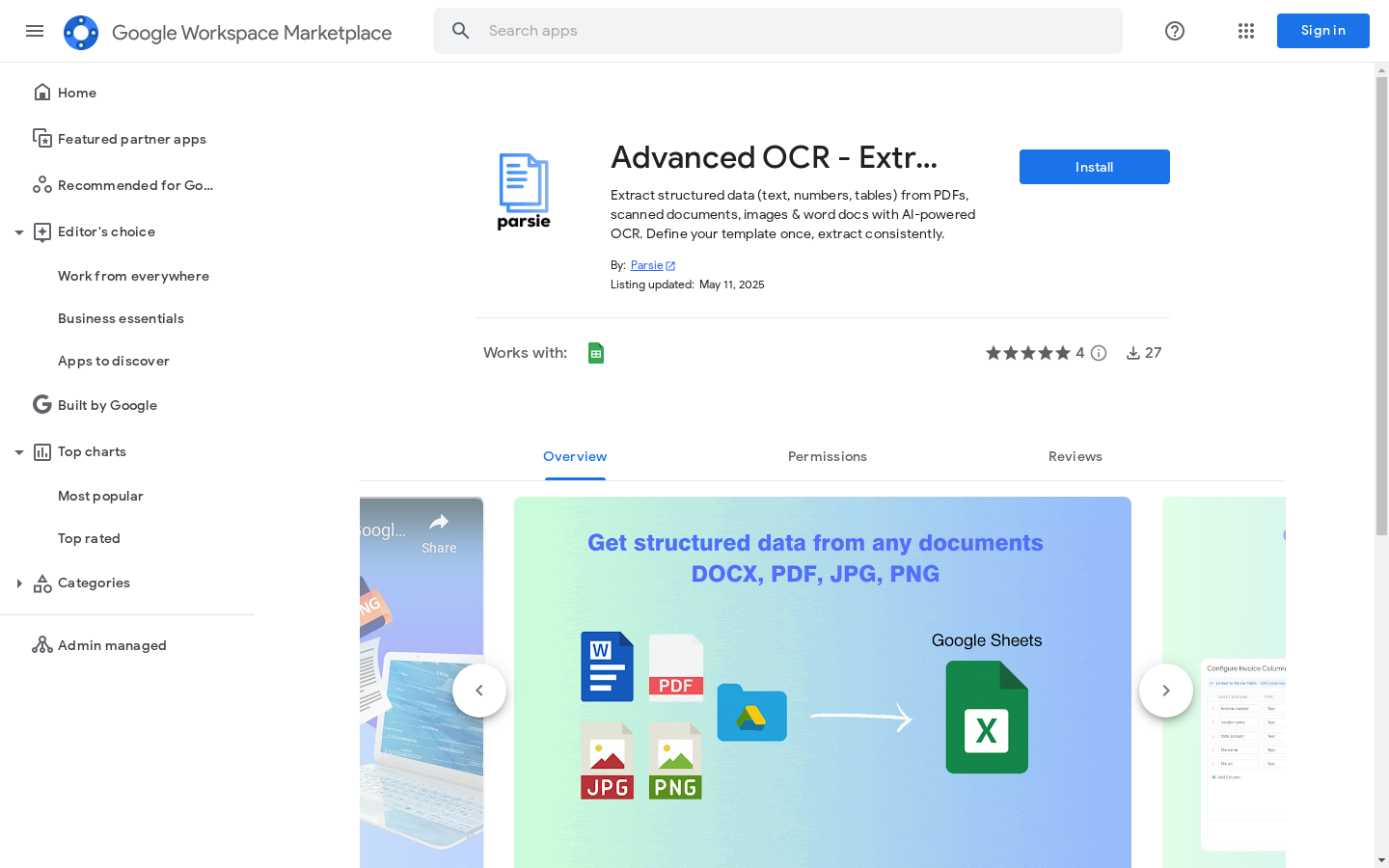Click the Recommended for Google icon
Screen dimensions: 1389x868
click(x=42, y=185)
